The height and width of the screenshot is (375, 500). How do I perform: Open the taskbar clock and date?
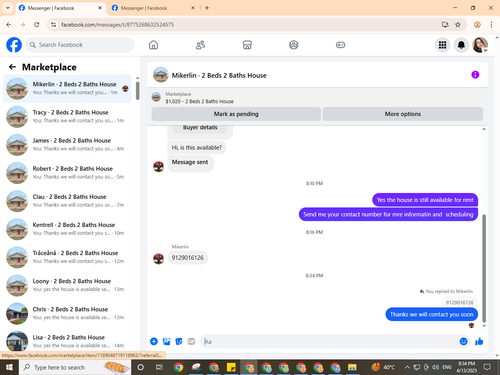coord(467,367)
